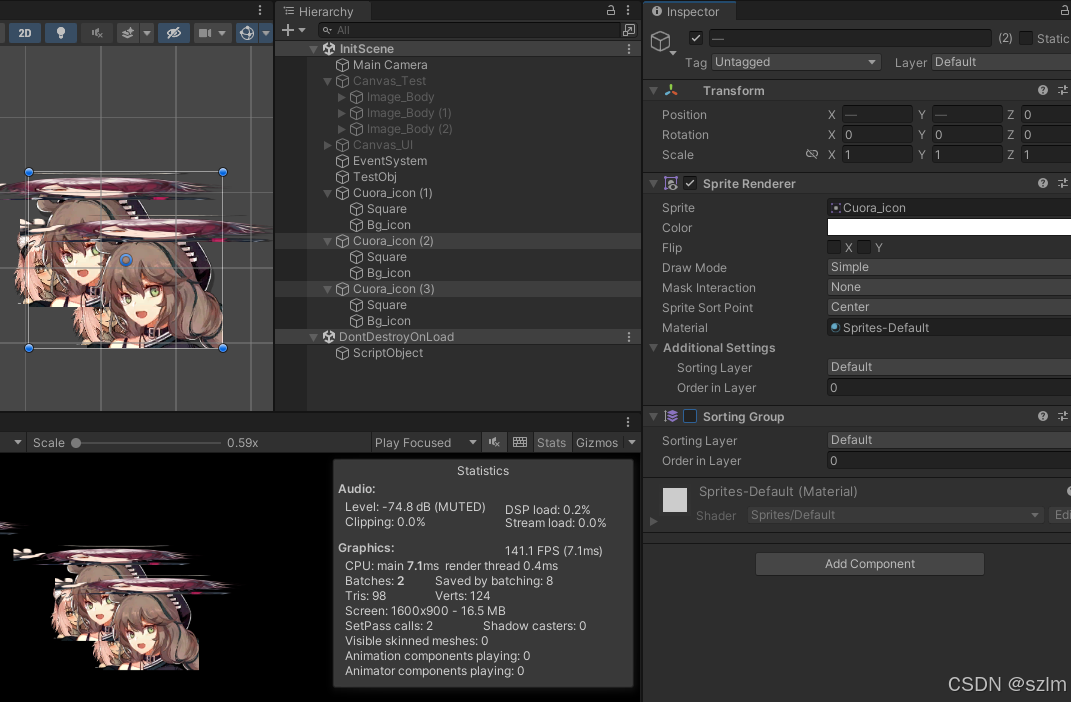Toggle scene lighting bulb icon

[x=61, y=33]
